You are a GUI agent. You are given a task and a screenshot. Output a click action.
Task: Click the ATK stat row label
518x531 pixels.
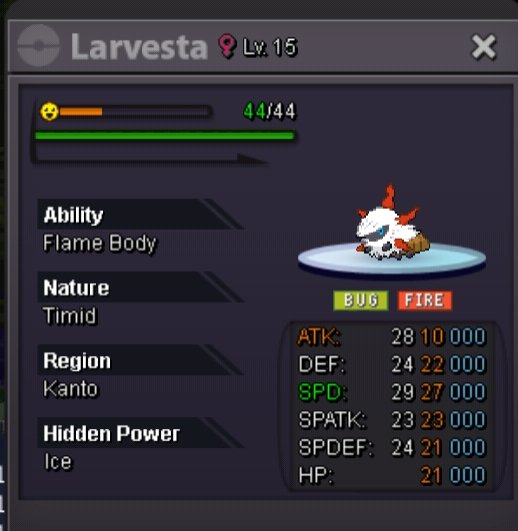319,337
